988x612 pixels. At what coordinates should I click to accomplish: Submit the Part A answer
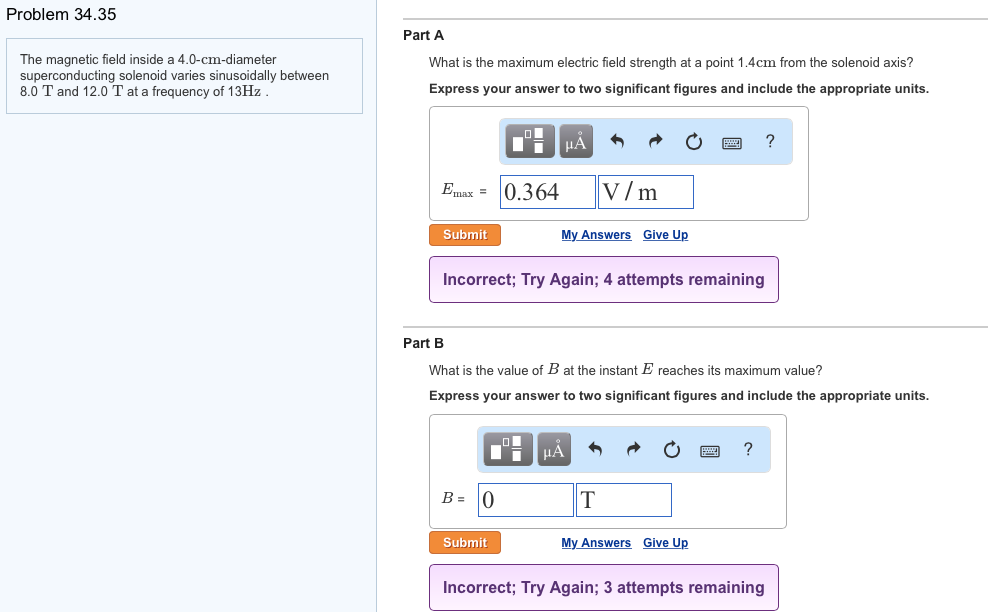coord(465,234)
